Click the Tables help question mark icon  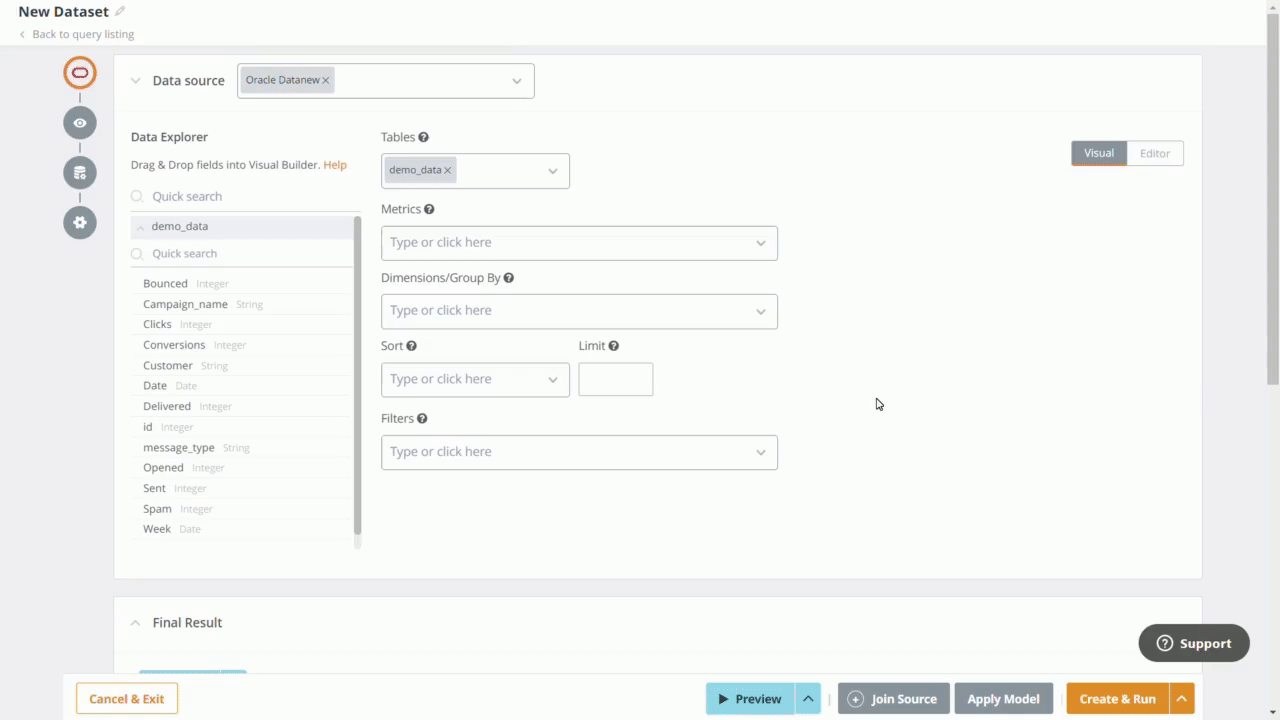tap(423, 137)
